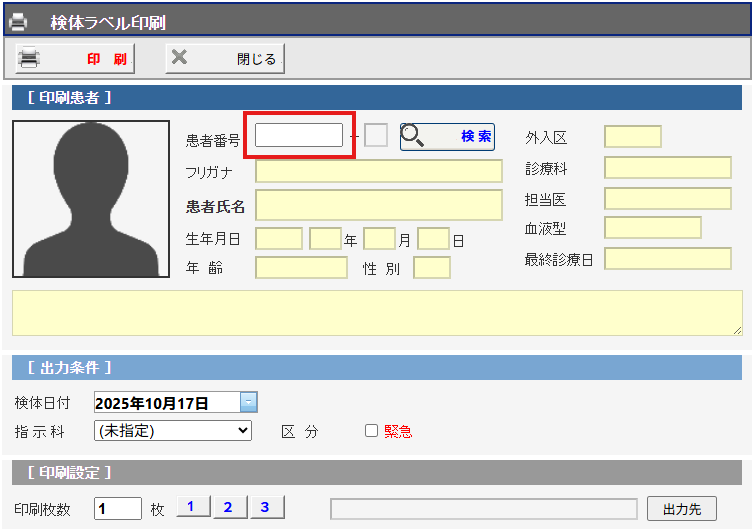Click the X icon on Close button
Screen dimensions: 752x529
[180, 58]
